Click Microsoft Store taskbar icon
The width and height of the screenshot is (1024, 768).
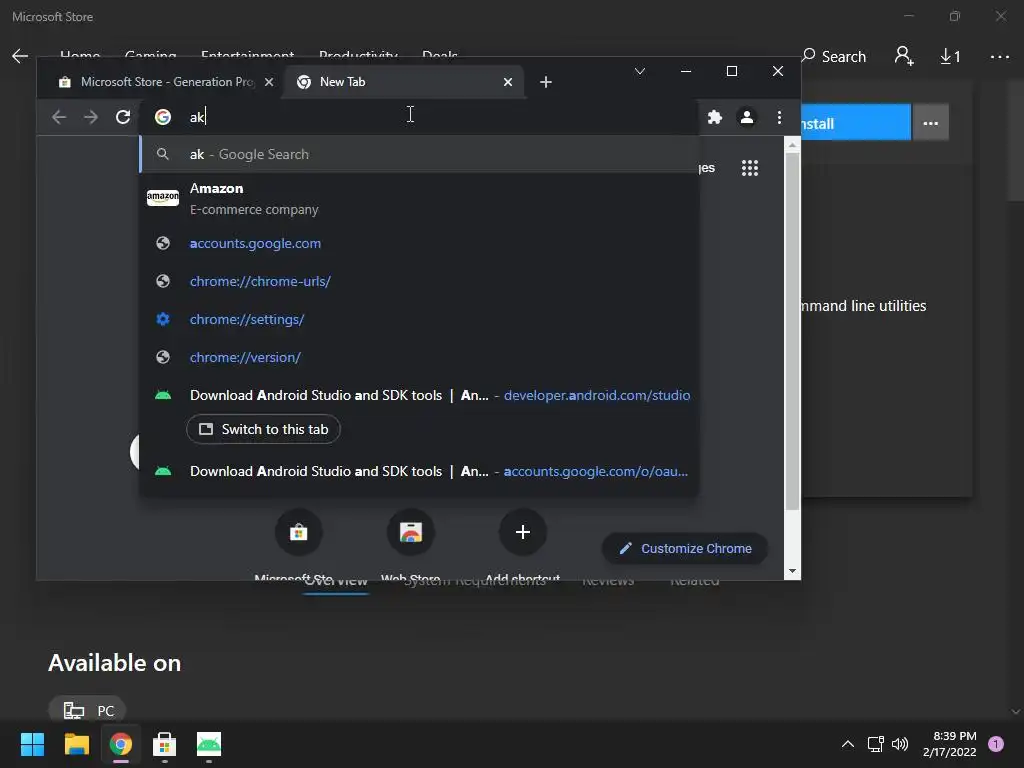pyautogui.click(x=165, y=744)
